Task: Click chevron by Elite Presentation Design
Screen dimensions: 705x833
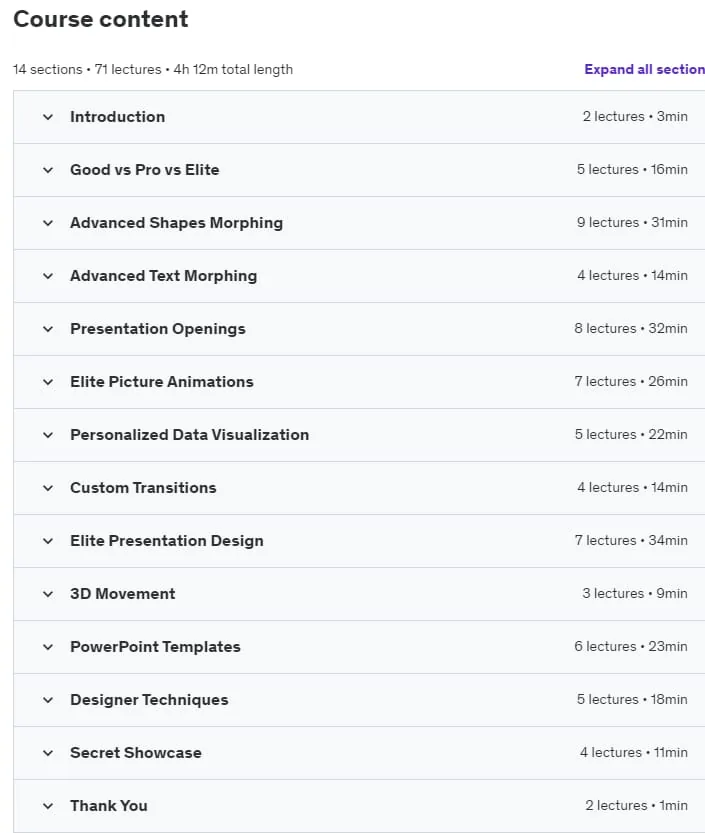Action: [x=48, y=541]
